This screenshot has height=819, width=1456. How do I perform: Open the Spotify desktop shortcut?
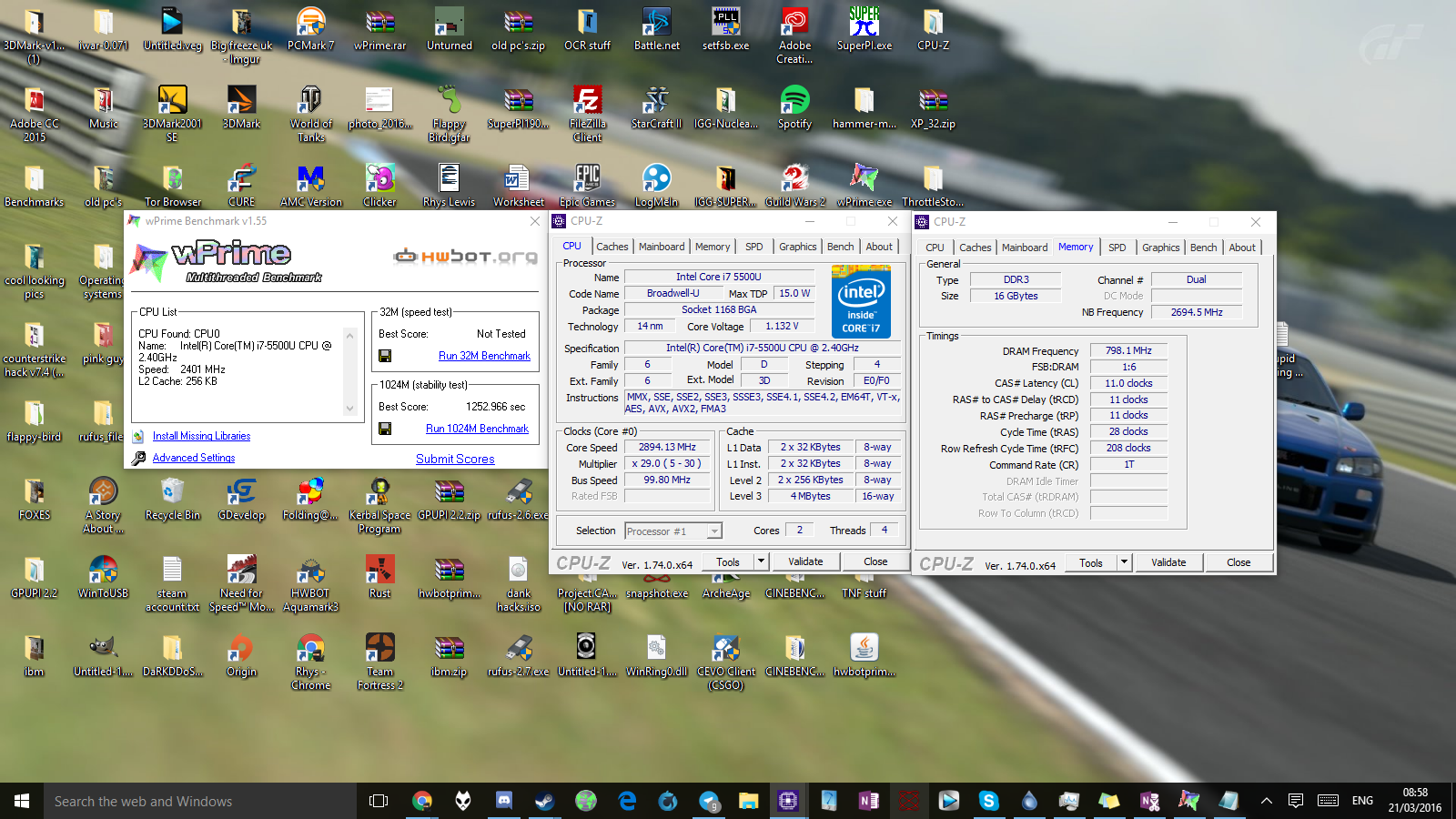794,108
